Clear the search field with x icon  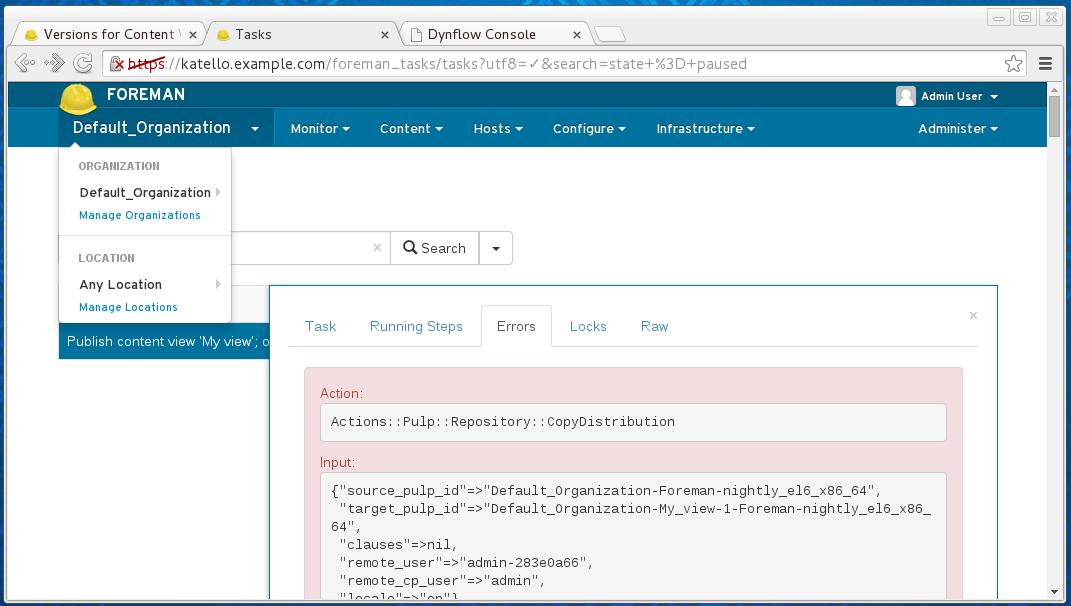tap(377, 247)
